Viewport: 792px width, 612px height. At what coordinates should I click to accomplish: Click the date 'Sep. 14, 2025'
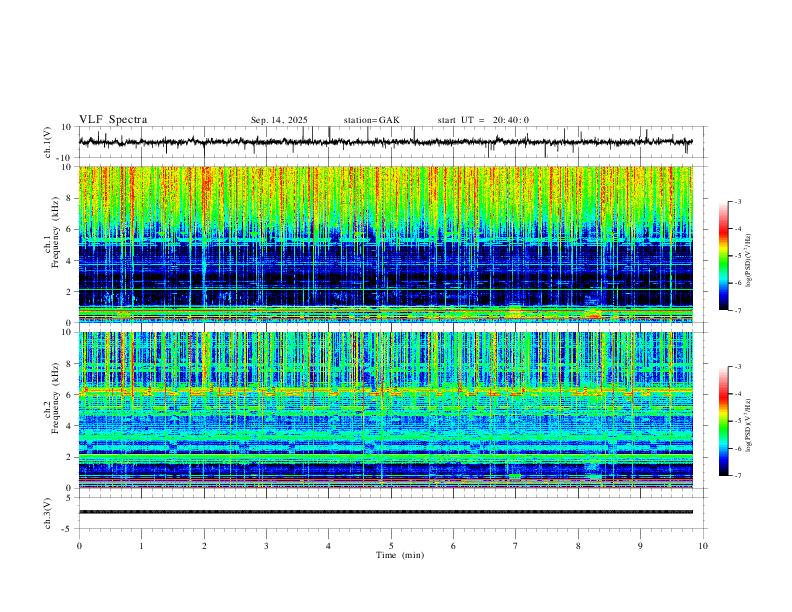coord(279,120)
